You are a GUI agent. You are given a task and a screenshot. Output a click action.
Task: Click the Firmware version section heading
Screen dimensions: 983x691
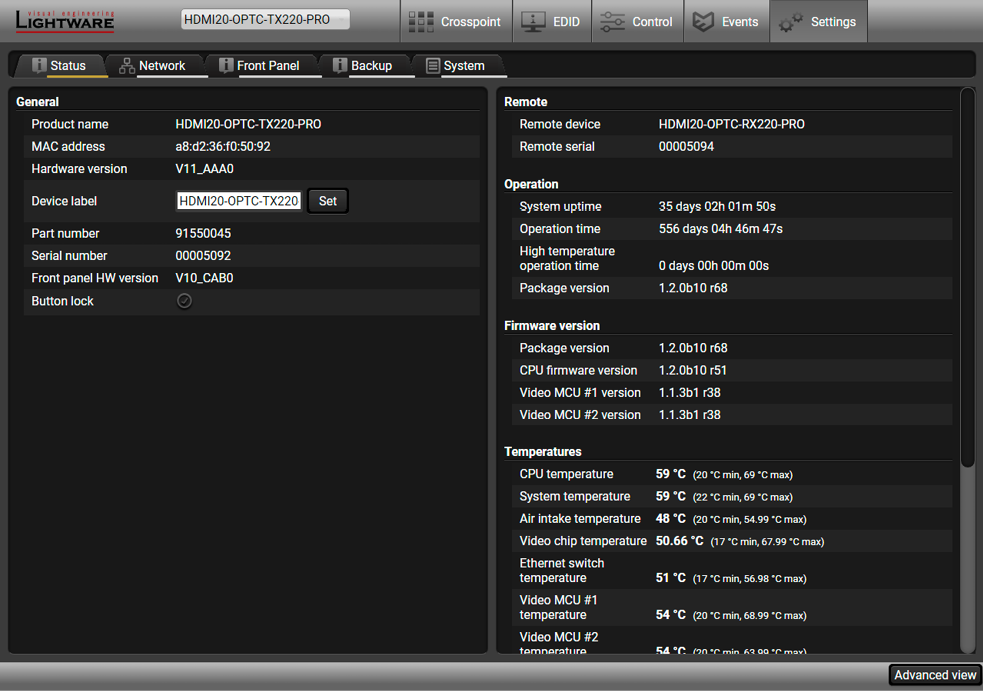(x=552, y=326)
